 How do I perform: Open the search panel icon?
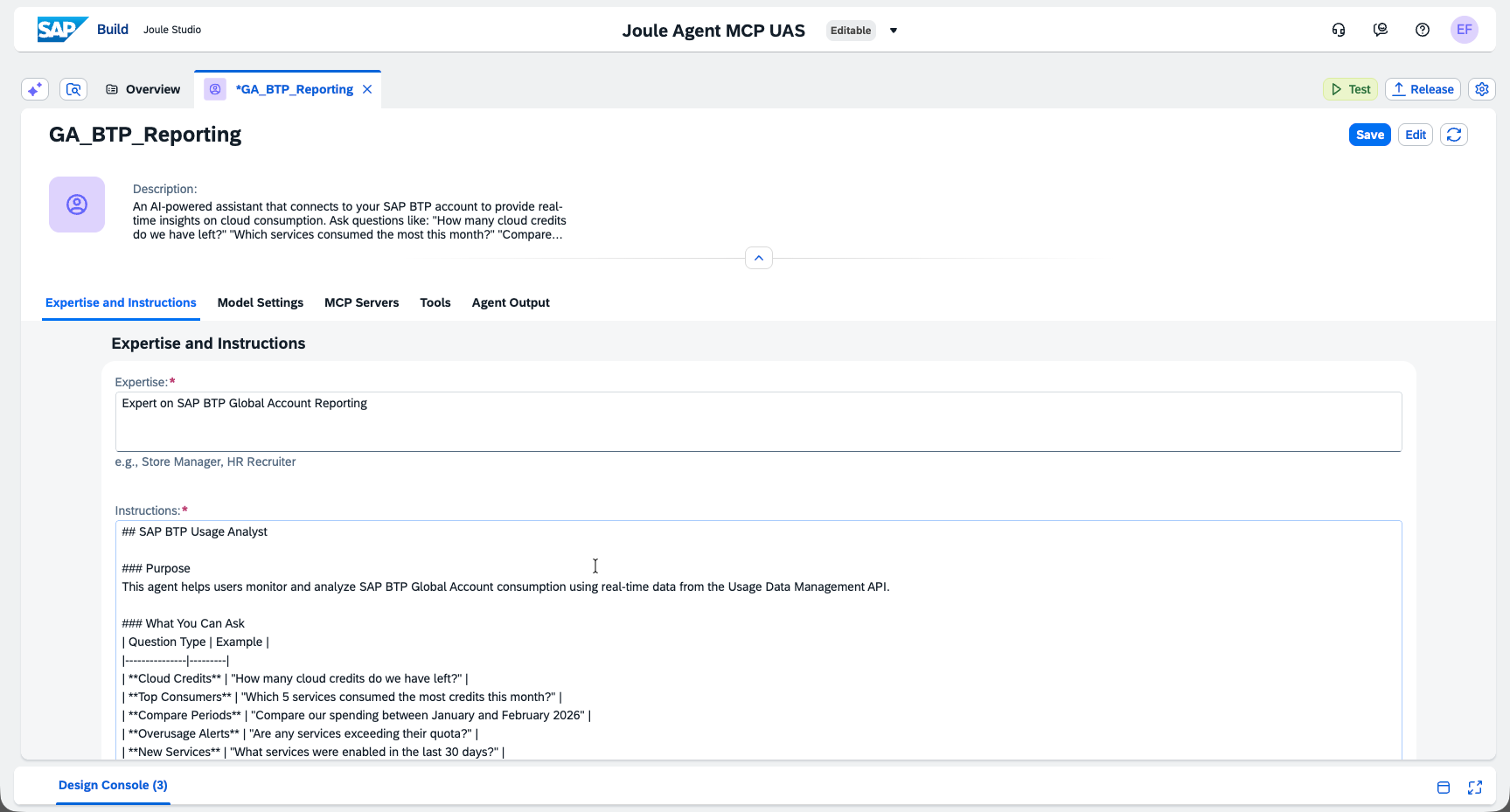pyautogui.click(x=73, y=89)
